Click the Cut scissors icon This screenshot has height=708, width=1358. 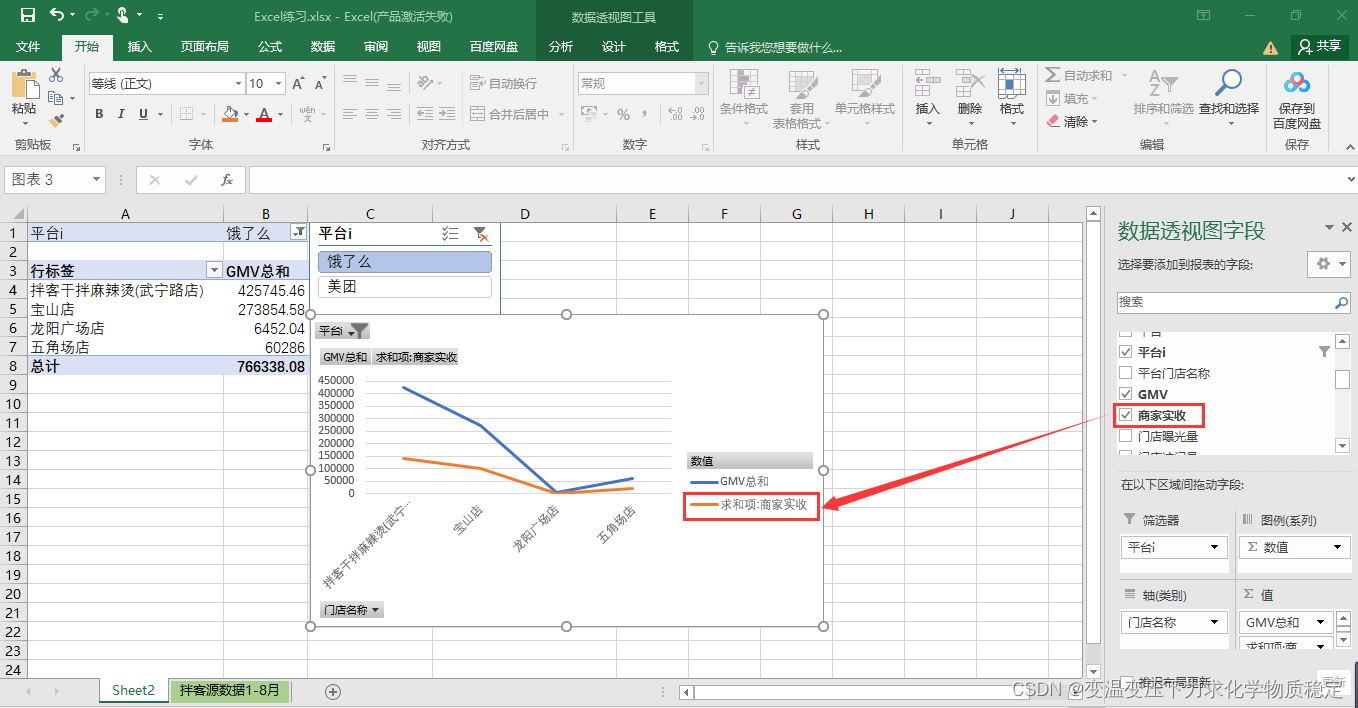point(56,76)
